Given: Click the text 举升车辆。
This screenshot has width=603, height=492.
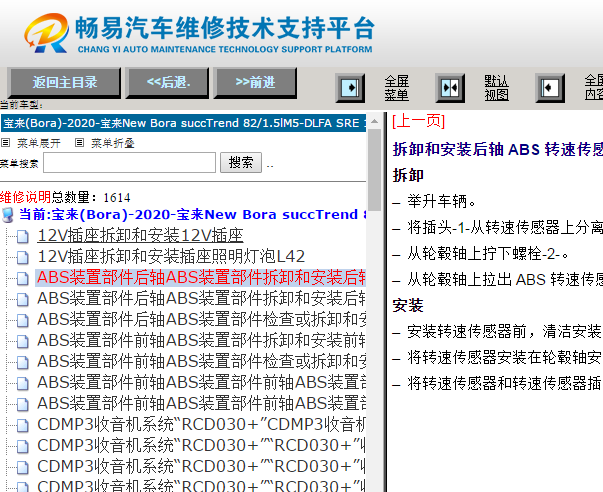Looking at the screenshot, I should pos(441,201).
